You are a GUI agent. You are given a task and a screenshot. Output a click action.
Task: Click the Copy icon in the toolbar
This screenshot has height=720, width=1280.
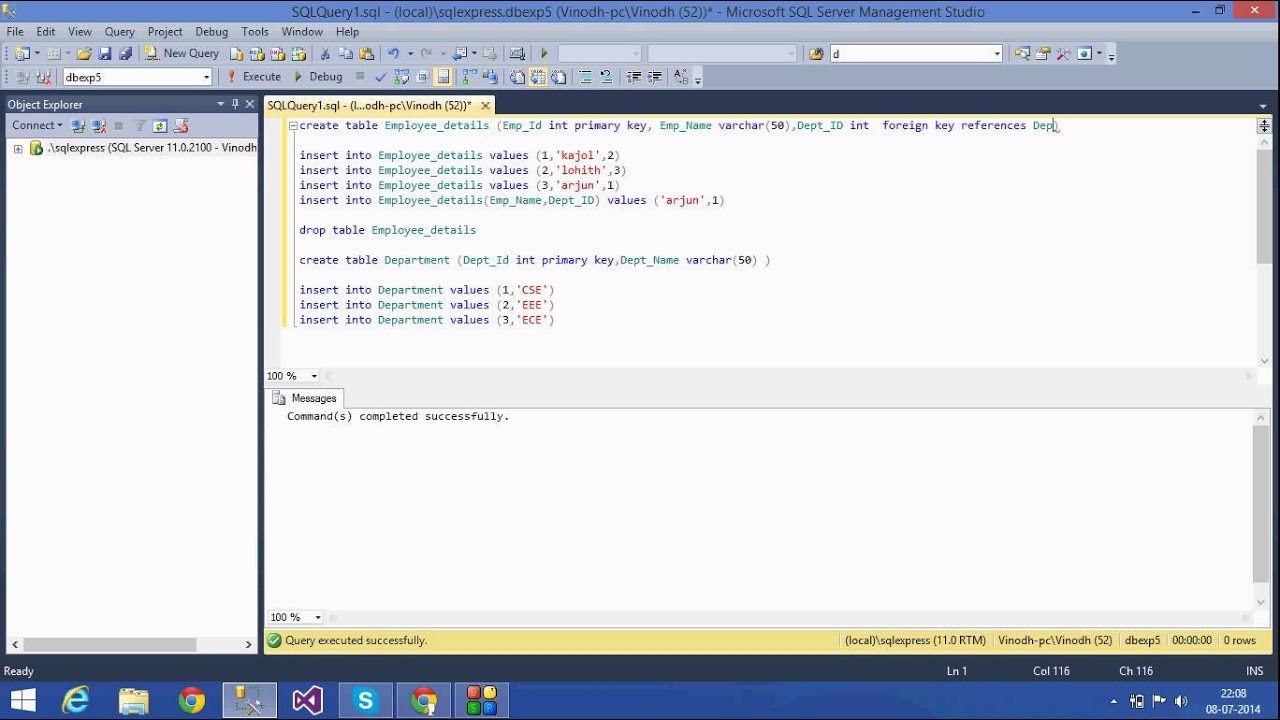346,53
